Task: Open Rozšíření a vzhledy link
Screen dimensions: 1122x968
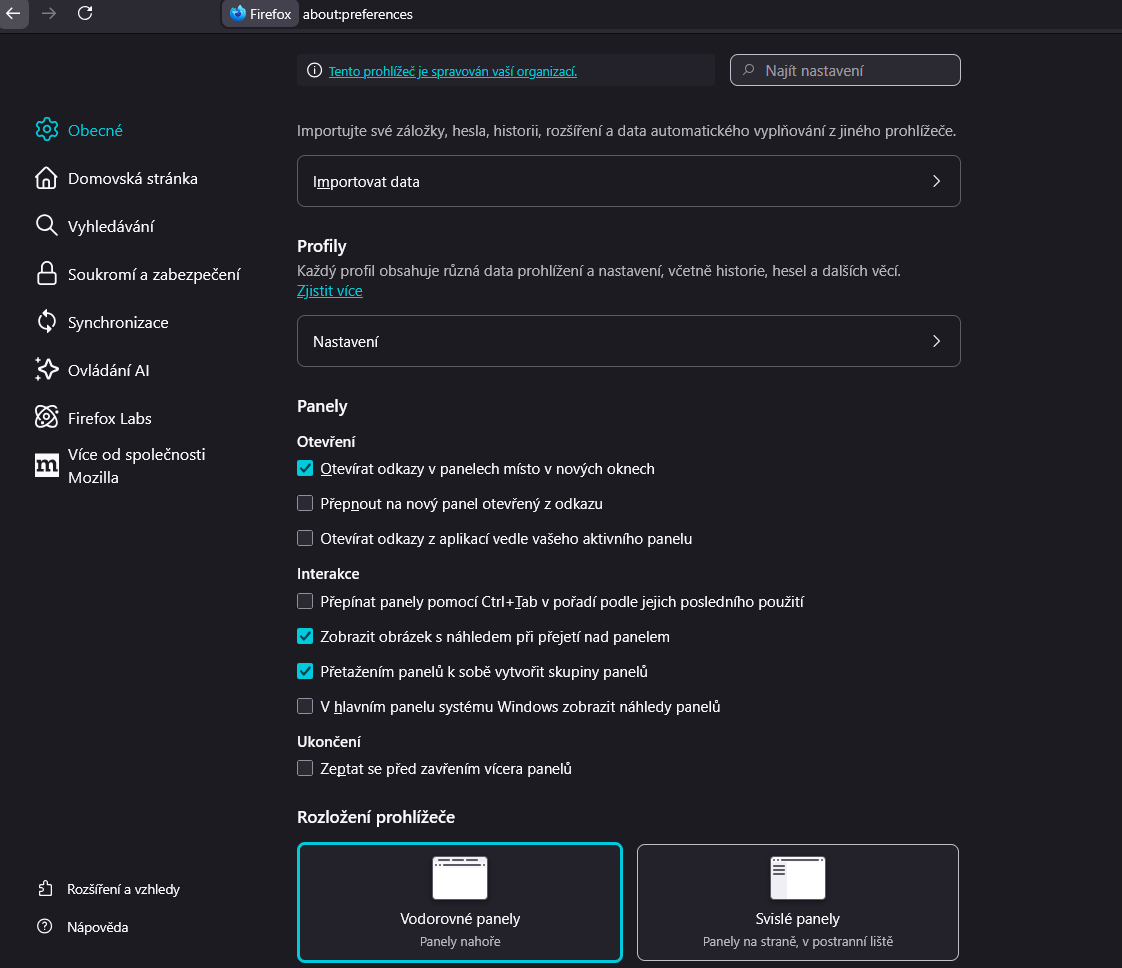Action: pyautogui.click(x=123, y=889)
